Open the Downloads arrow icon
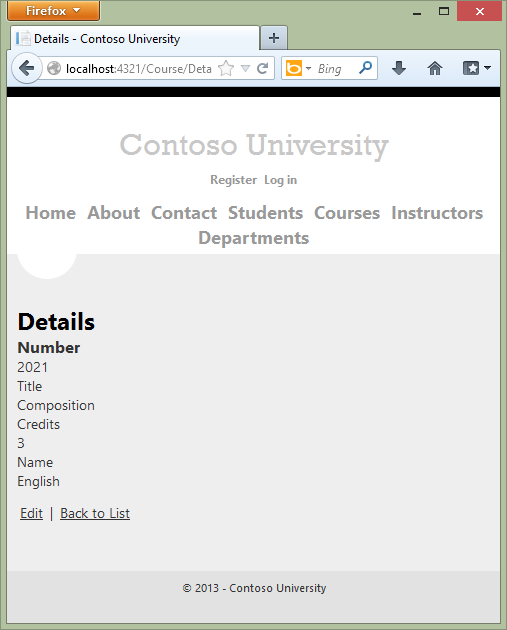Viewport: 507px width, 630px height. (399, 68)
